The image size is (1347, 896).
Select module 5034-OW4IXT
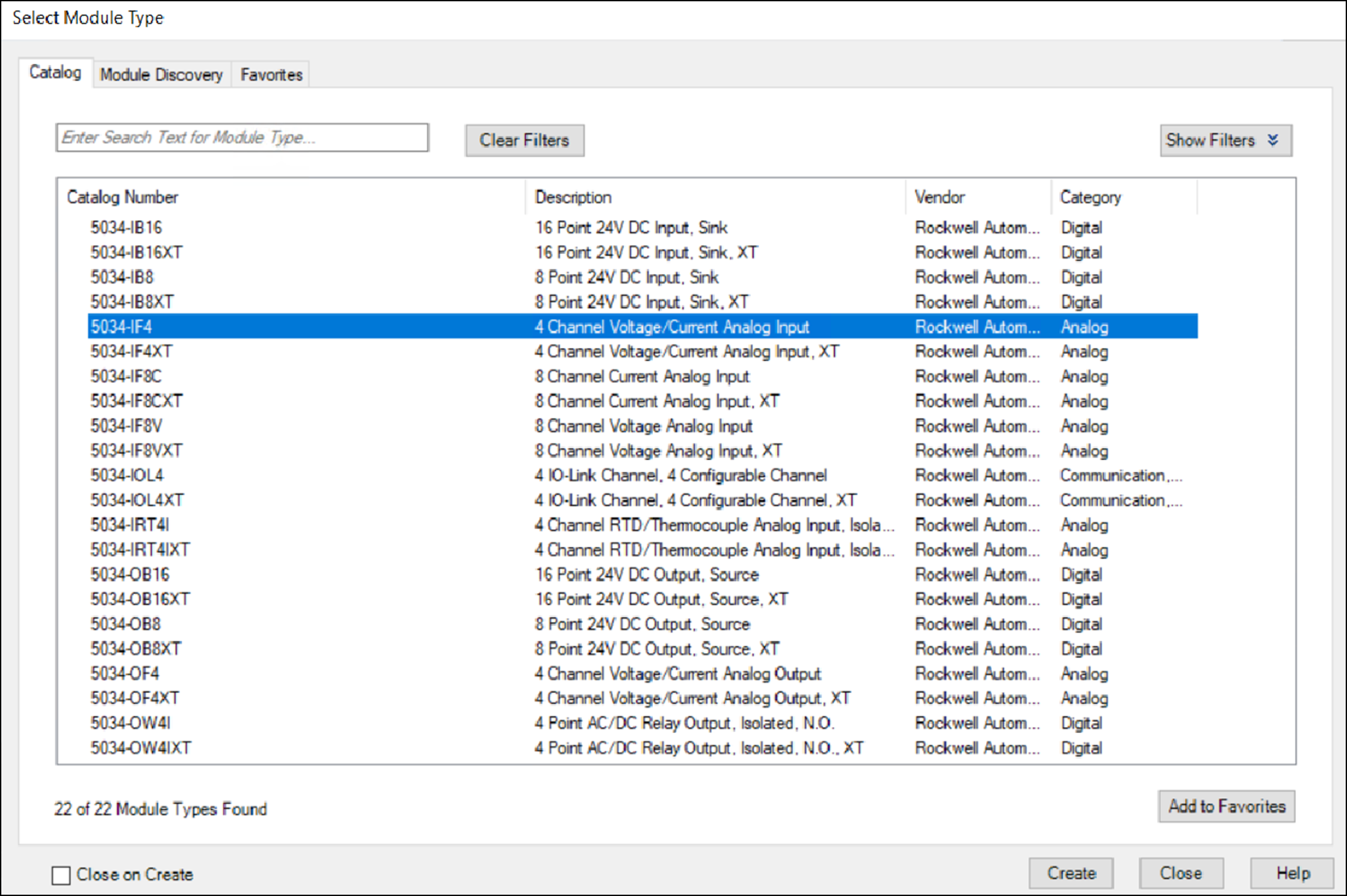click(643, 748)
